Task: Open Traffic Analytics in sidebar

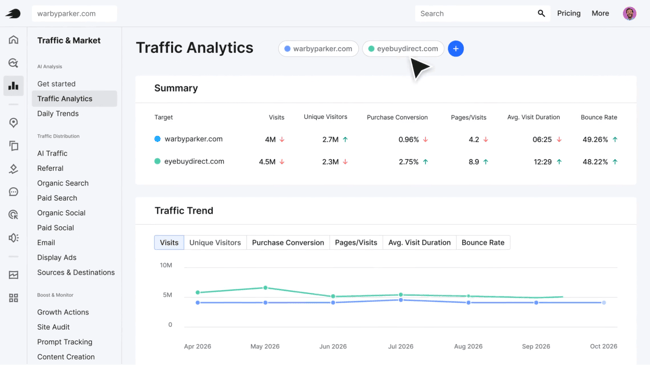Action: pos(74,99)
